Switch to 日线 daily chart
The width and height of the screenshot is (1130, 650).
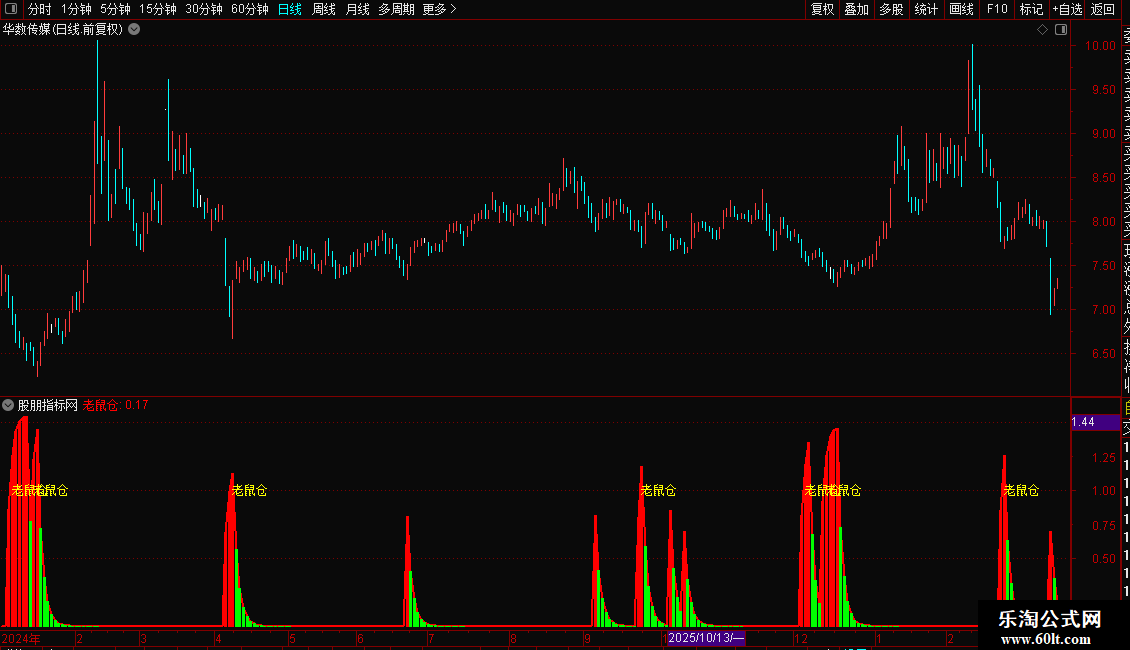click(290, 9)
